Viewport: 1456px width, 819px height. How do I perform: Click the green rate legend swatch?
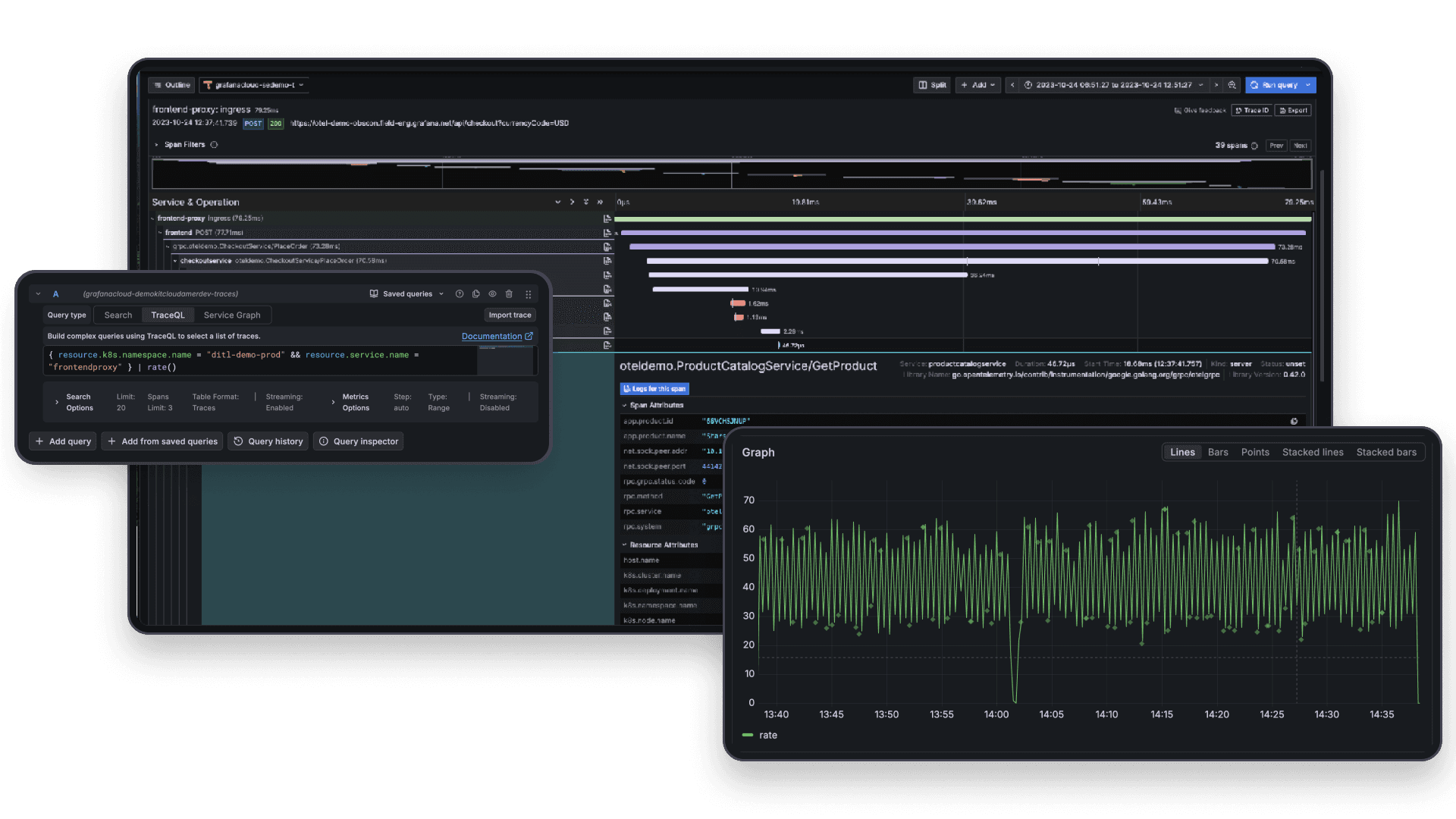point(748,736)
